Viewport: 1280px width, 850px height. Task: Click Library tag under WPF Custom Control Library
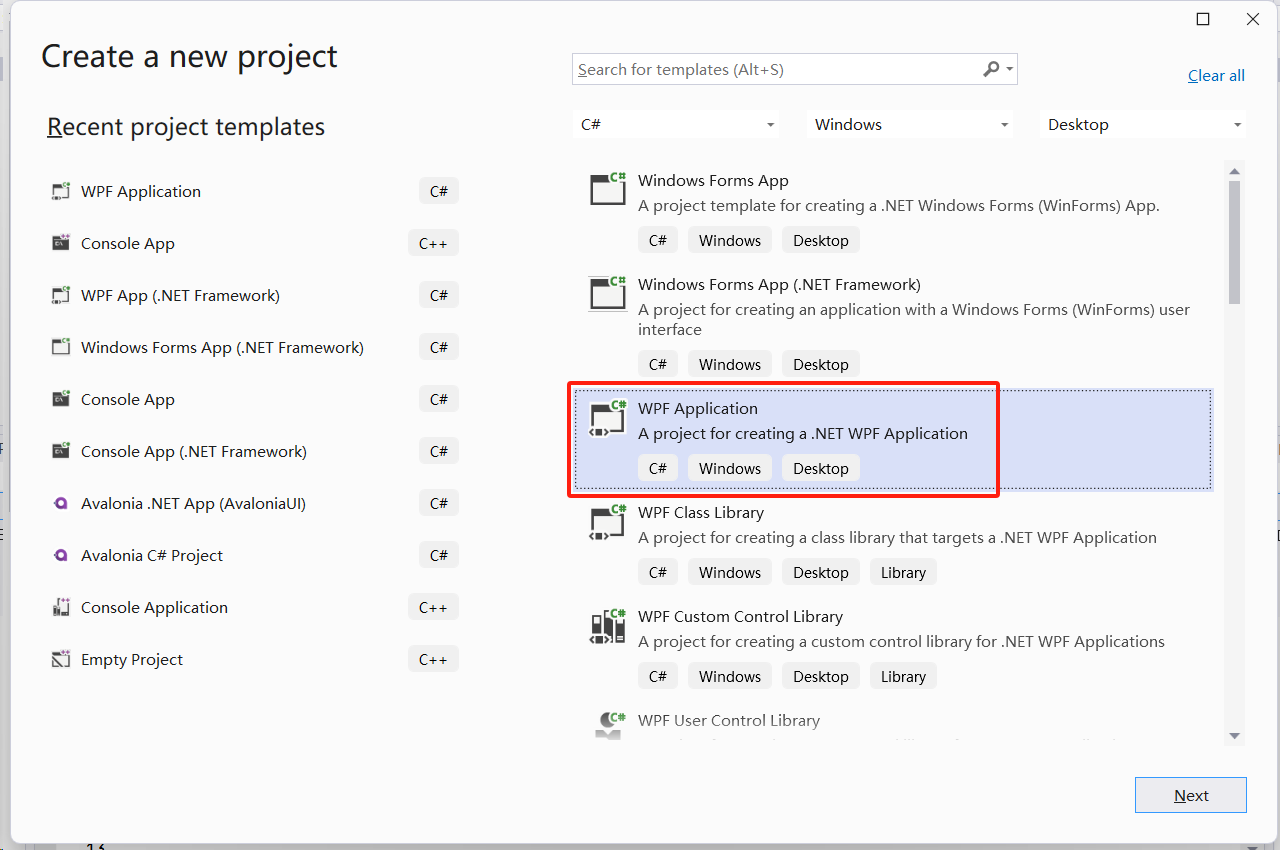point(903,676)
